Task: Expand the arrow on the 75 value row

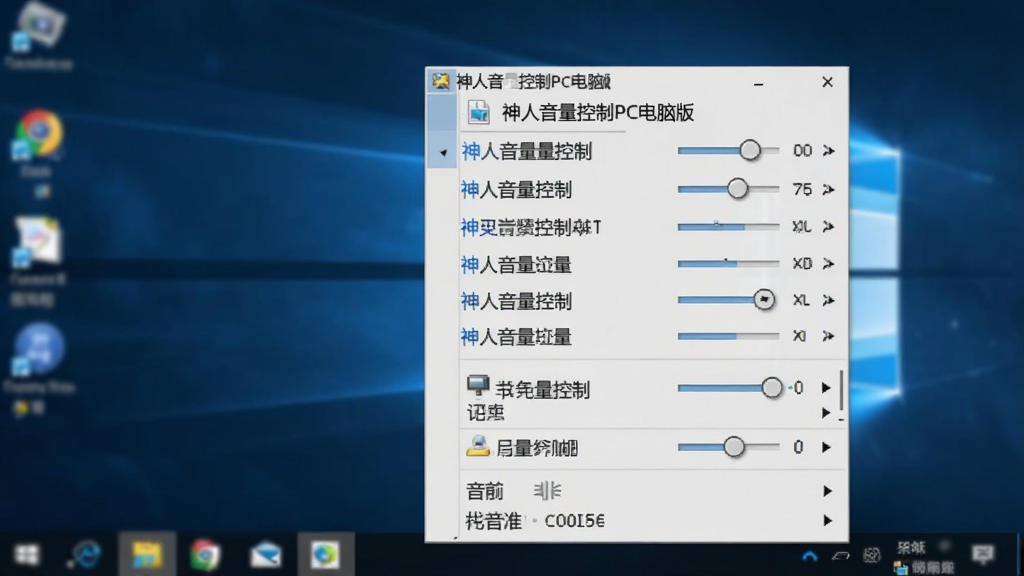Action: point(829,189)
